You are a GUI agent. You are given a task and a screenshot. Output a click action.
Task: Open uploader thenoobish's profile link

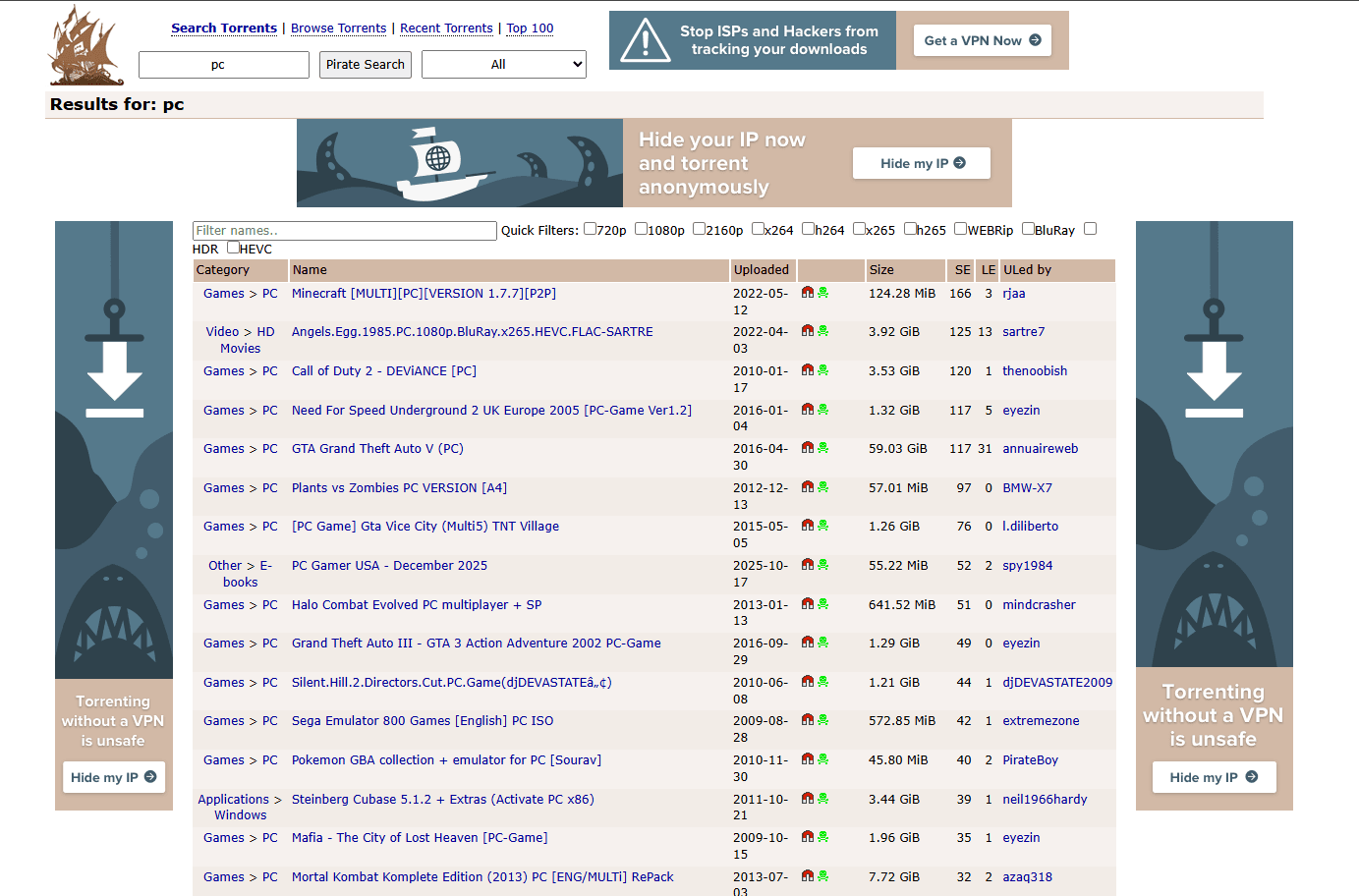pos(1034,371)
